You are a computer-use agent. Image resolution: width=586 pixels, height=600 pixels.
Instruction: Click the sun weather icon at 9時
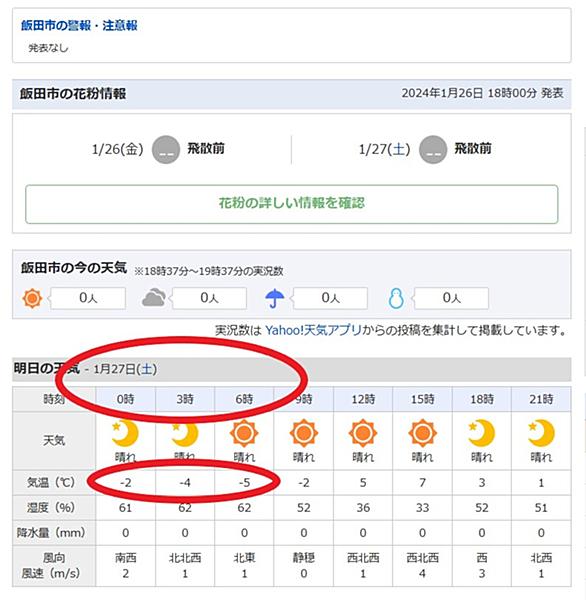[x=304, y=434]
